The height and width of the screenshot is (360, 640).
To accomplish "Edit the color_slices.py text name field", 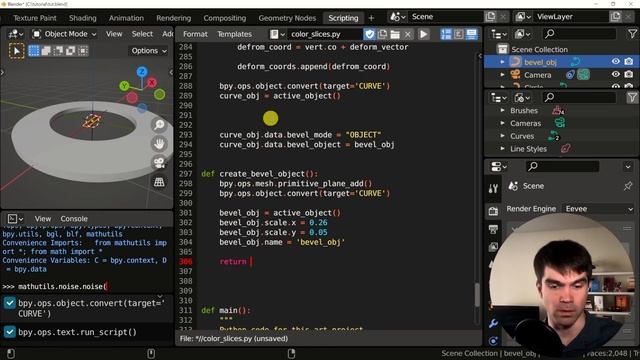I will 324,34.
